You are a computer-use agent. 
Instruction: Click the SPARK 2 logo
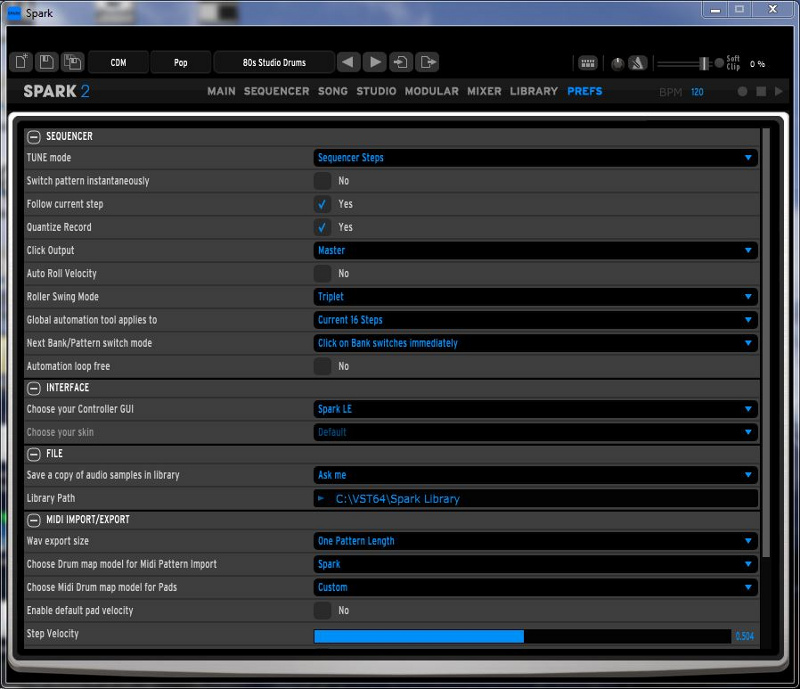pyautogui.click(x=56, y=91)
